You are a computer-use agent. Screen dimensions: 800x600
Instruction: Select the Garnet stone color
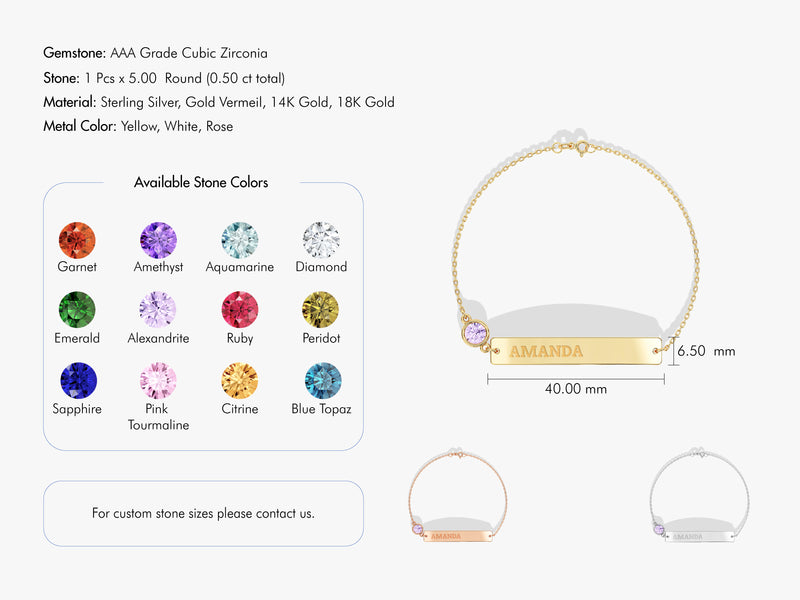click(77, 241)
